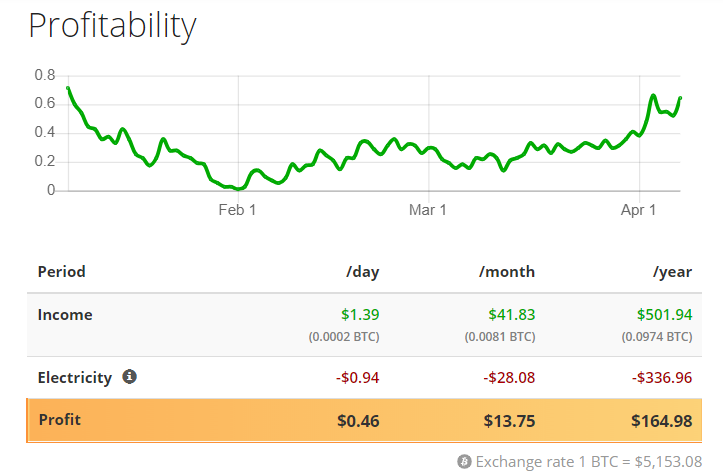Click the Electricity info icon
This screenshot has height=475, width=723.
pyautogui.click(x=129, y=377)
